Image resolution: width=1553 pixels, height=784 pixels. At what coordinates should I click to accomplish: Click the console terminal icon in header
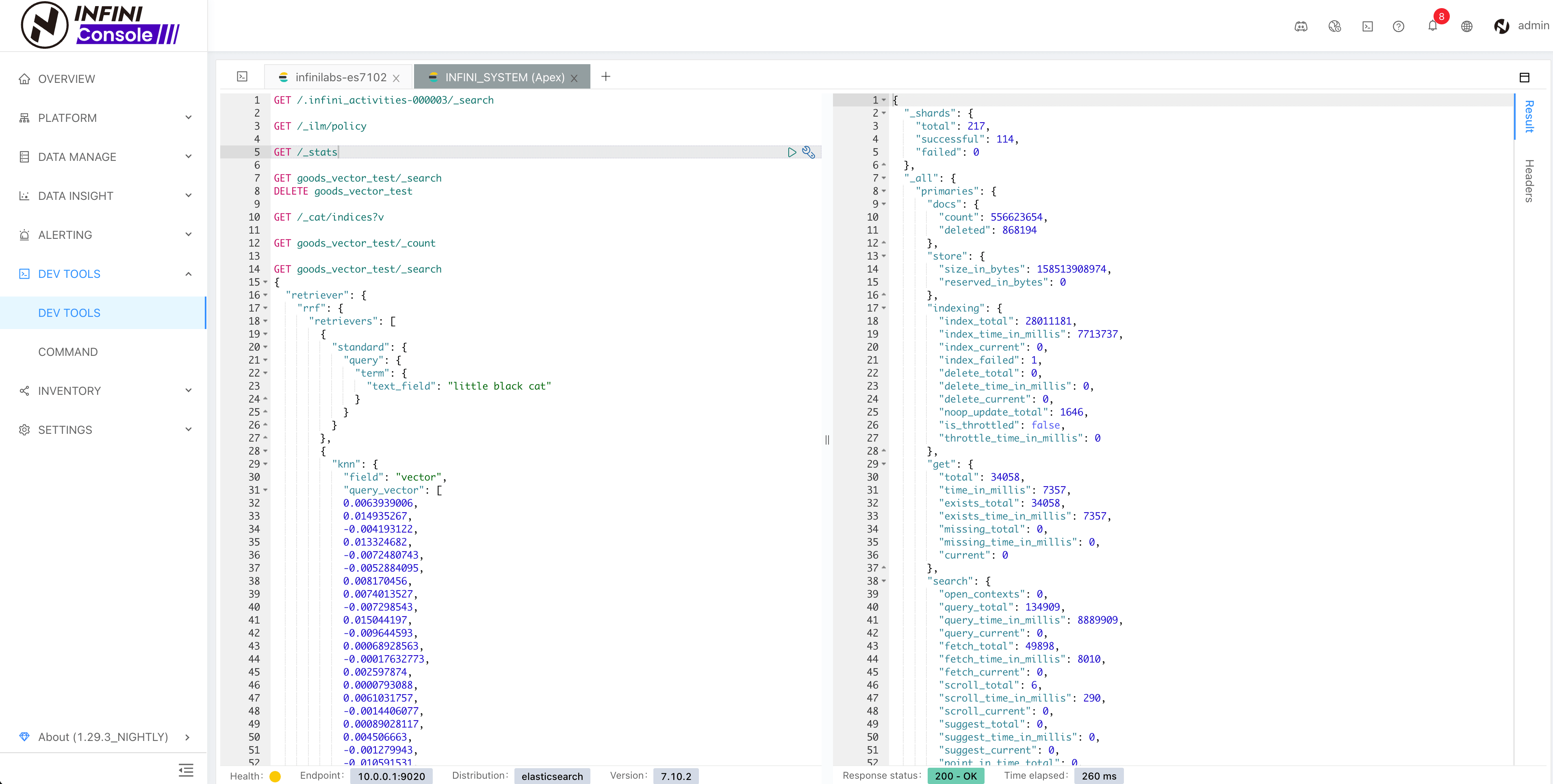click(x=1367, y=26)
